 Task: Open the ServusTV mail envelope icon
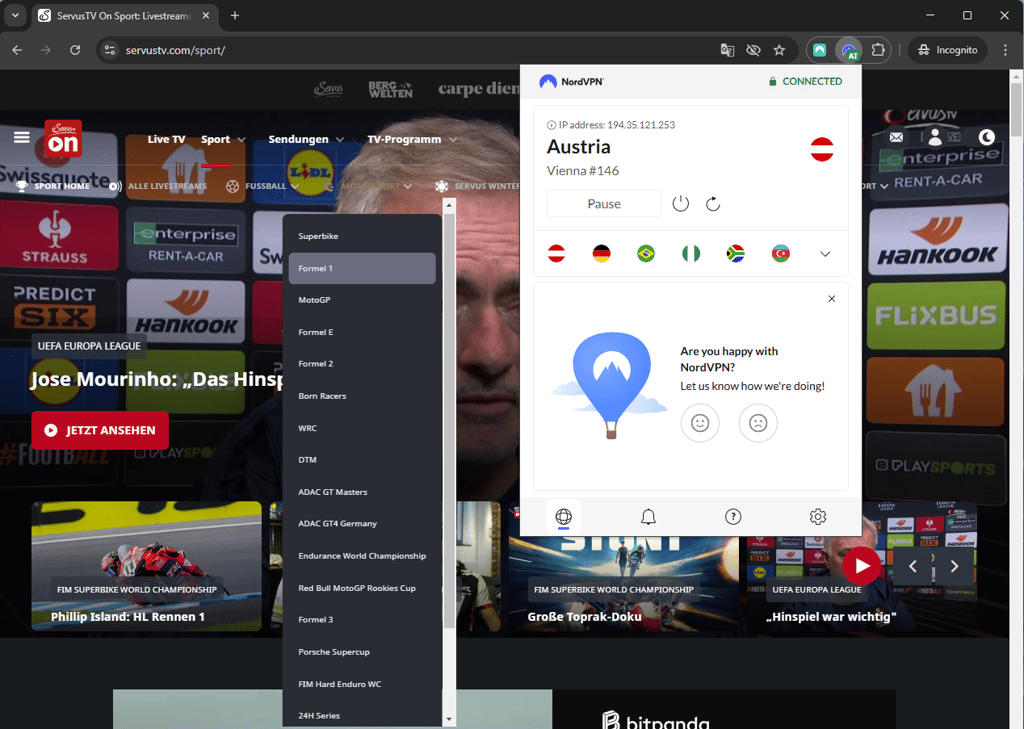pos(896,137)
